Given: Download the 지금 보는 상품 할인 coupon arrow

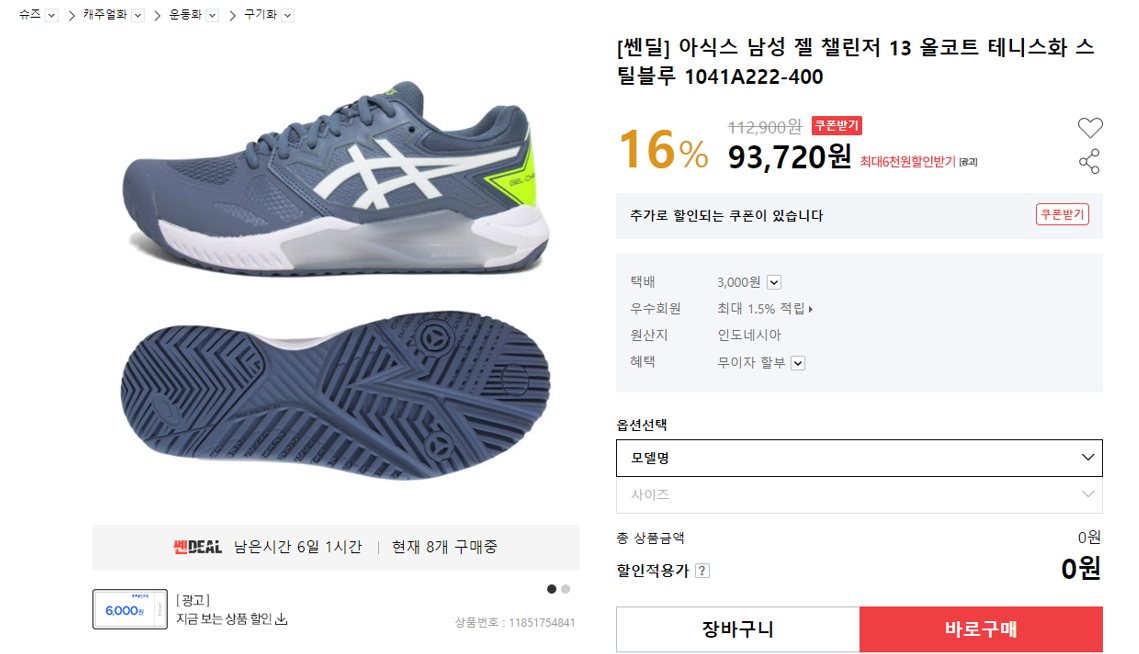Looking at the screenshot, I should 282,619.
